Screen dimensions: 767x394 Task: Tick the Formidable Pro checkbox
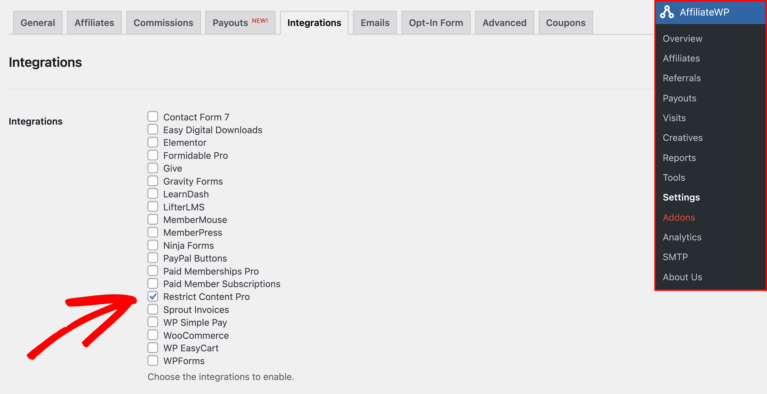click(x=153, y=156)
